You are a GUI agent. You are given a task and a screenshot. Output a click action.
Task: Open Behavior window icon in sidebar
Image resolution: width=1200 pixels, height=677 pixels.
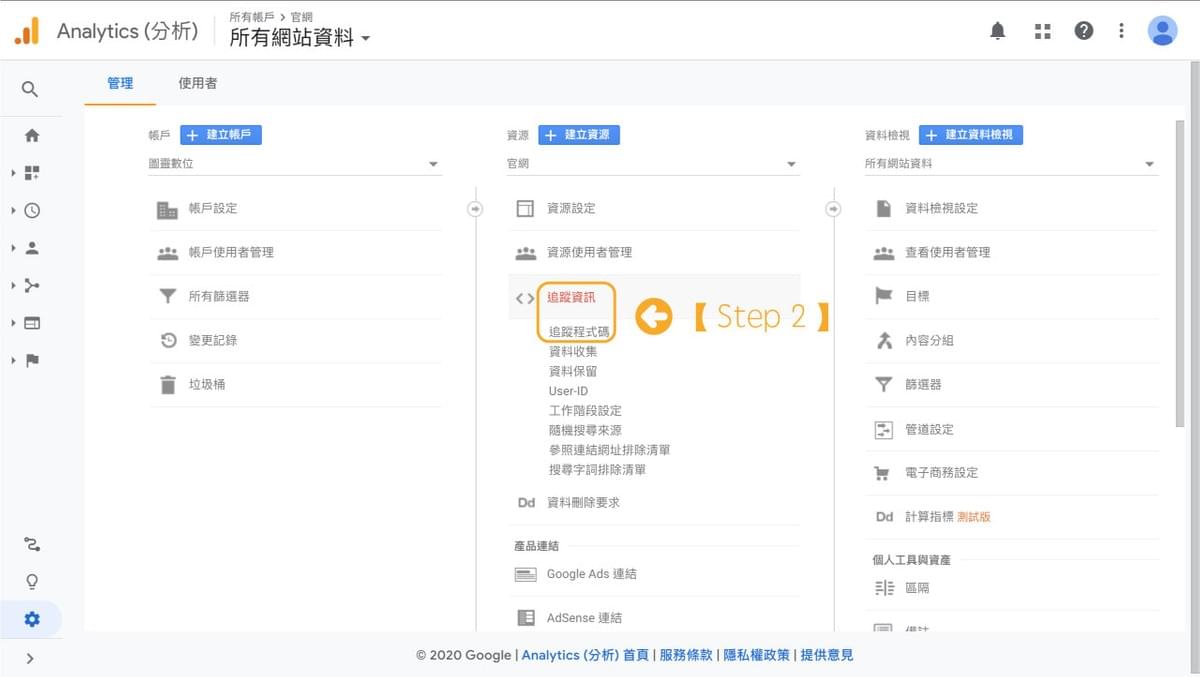point(32,323)
